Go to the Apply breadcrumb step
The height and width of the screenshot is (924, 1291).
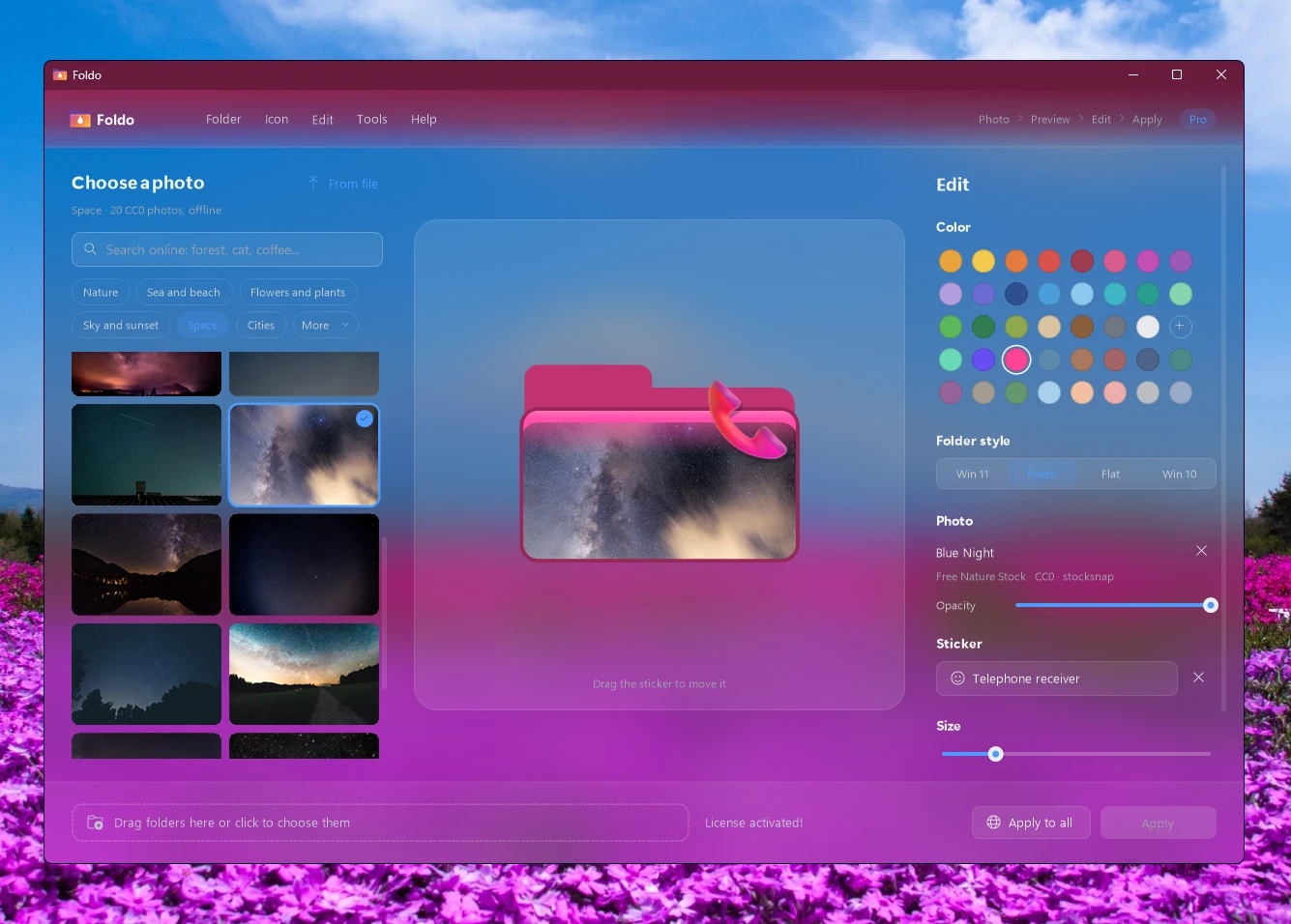pos(1147,120)
